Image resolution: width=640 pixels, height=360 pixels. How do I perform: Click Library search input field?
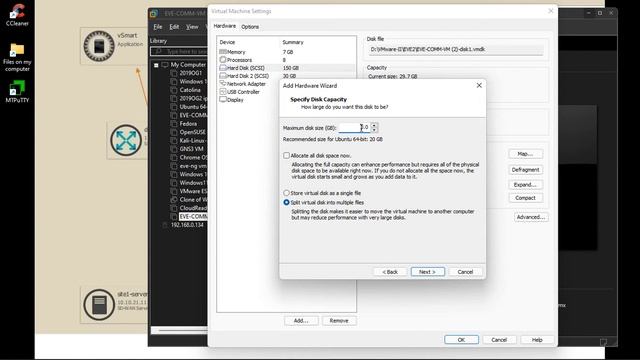pyautogui.click(x=179, y=51)
